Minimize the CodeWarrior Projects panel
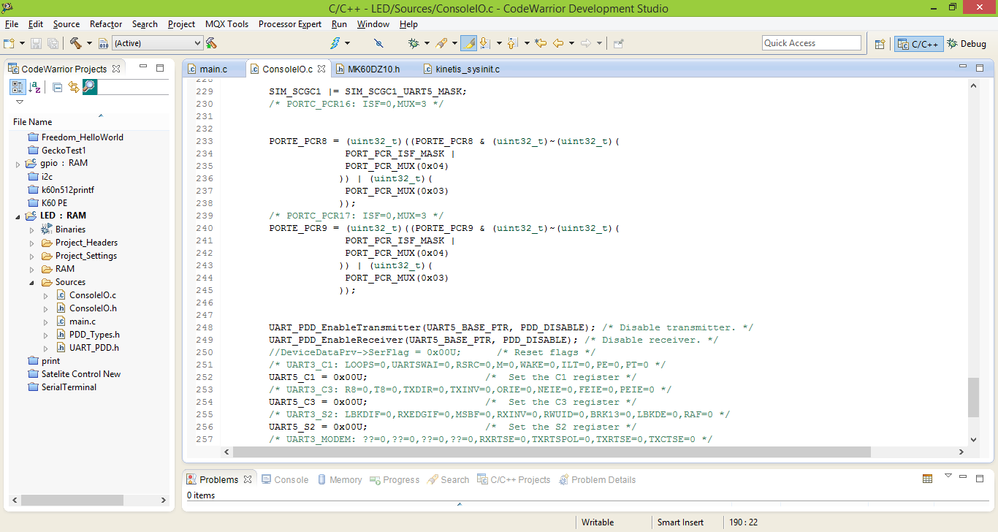 (x=143, y=67)
